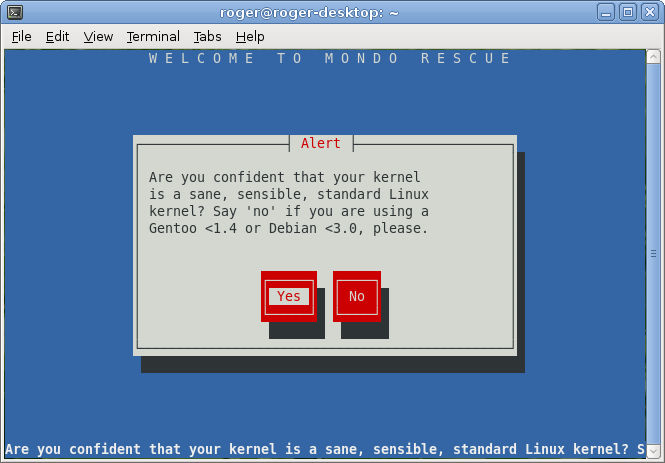Viewport: 665px width, 463px height.
Task: Click the scrollbar up arrow
Action: 653,57
